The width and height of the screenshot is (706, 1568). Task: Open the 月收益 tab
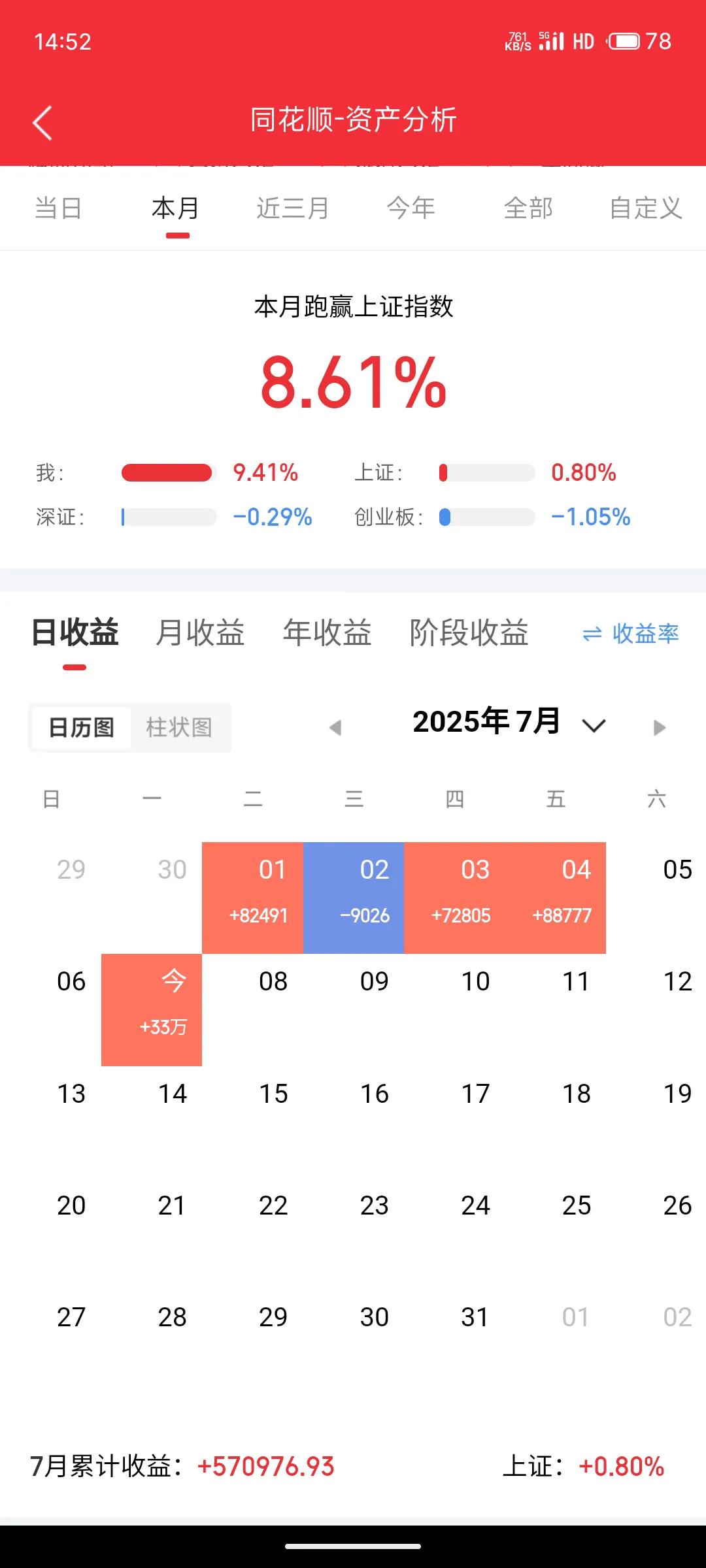[200, 632]
